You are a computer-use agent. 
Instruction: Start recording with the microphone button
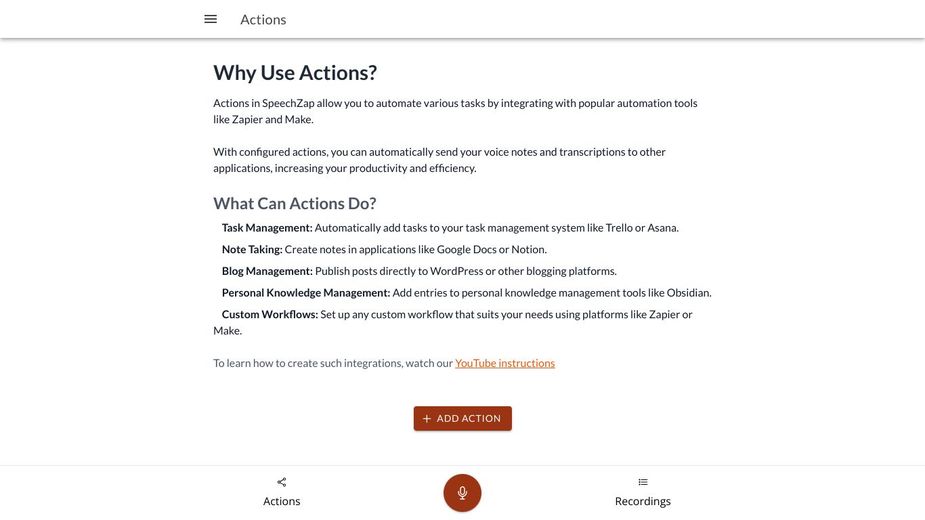(x=462, y=493)
